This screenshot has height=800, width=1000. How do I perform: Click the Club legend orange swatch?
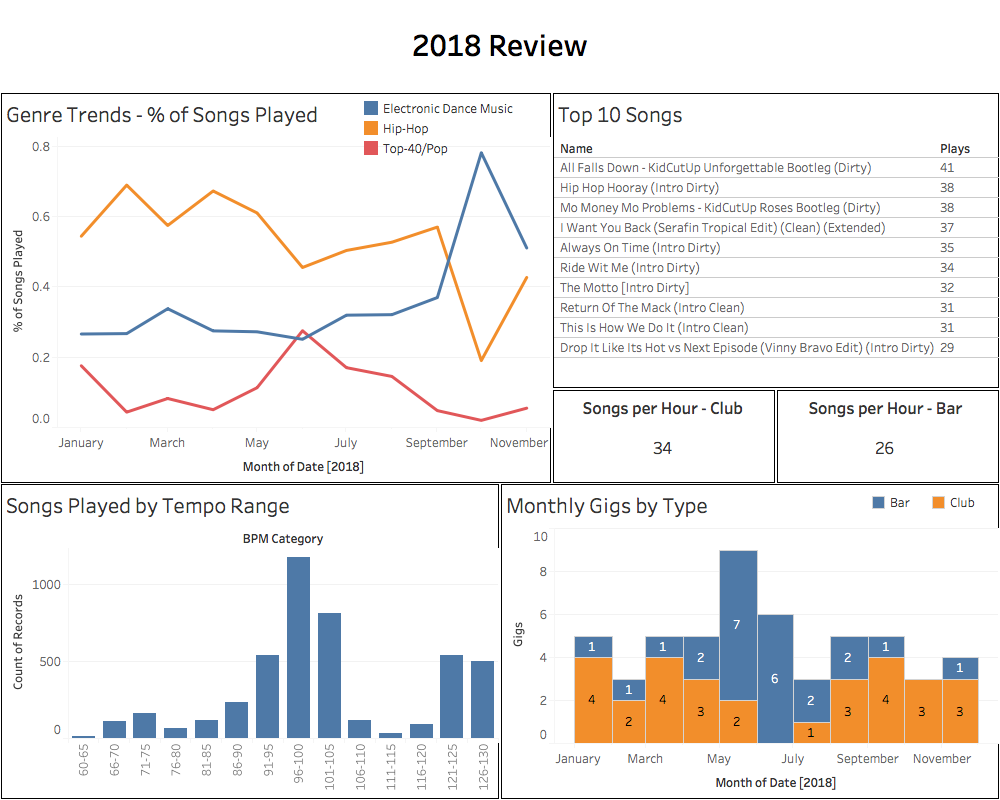(x=939, y=503)
